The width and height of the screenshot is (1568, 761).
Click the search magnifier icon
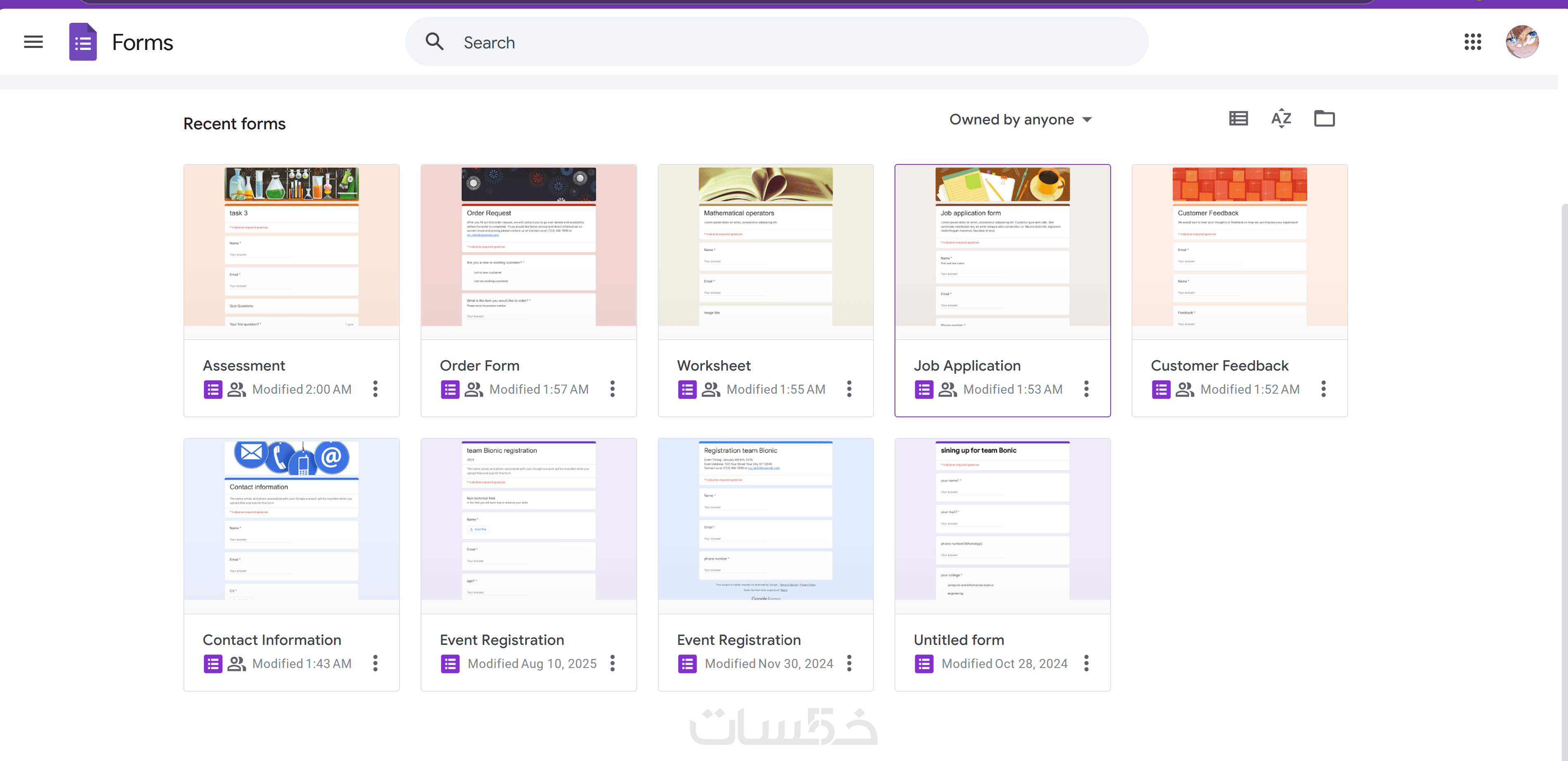435,42
